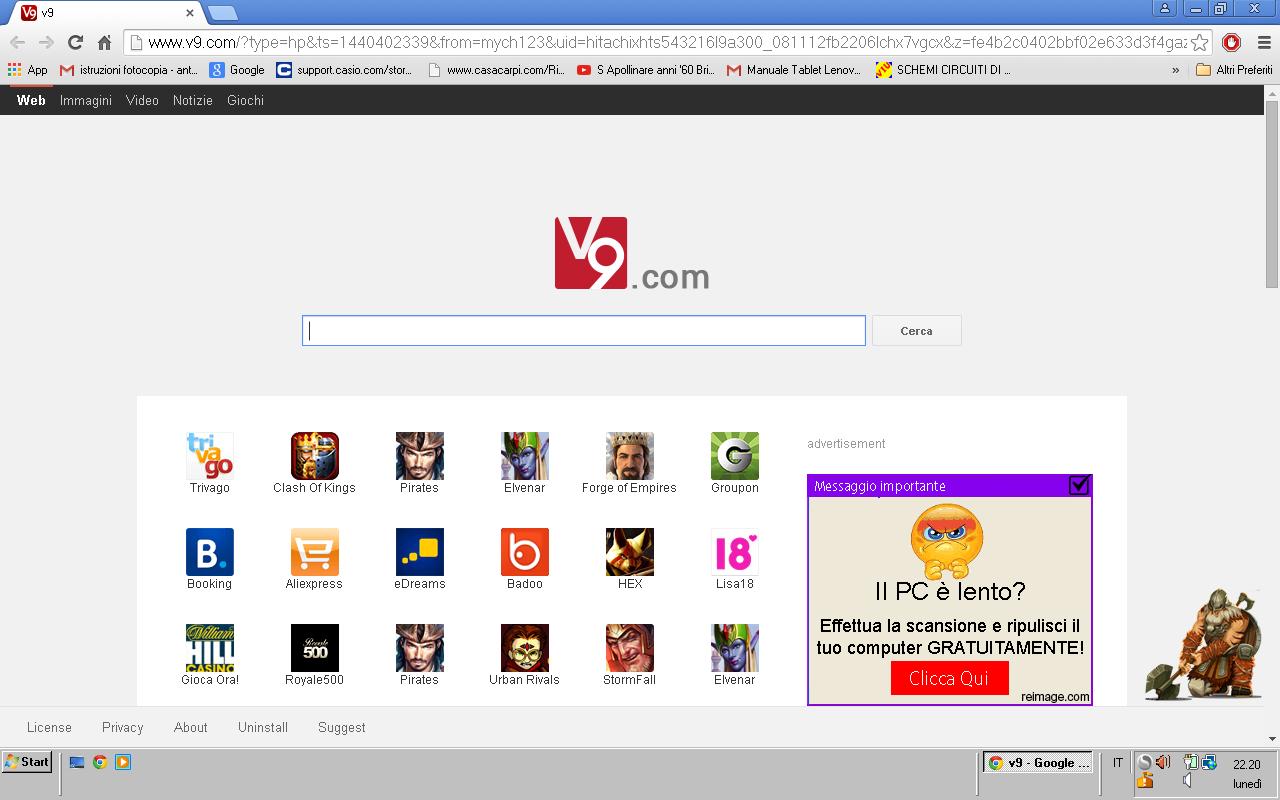The width and height of the screenshot is (1280, 800).
Task: Open the Trivago shortcut icon
Action: point(209,456)
